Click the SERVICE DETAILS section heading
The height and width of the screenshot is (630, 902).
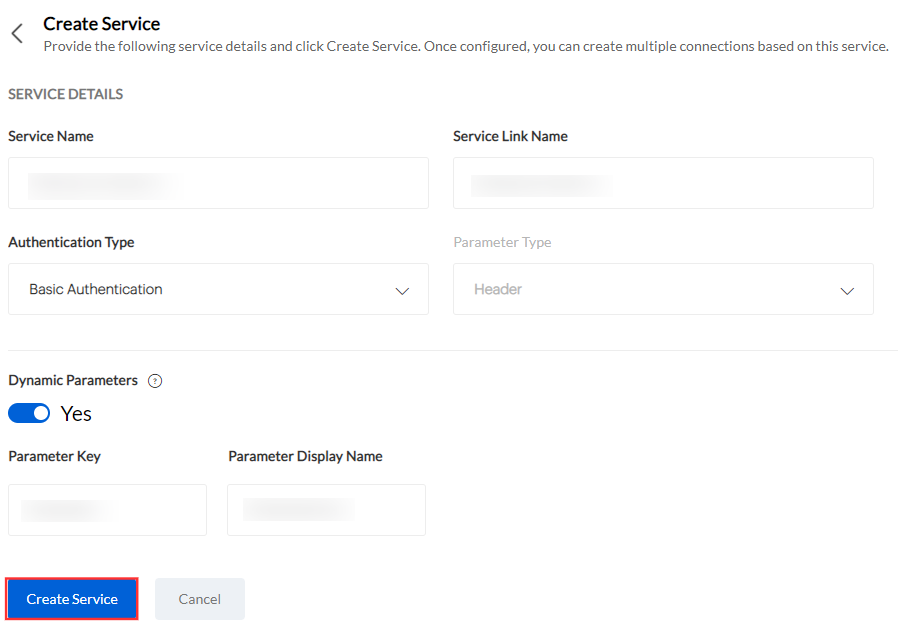[66, 94]
